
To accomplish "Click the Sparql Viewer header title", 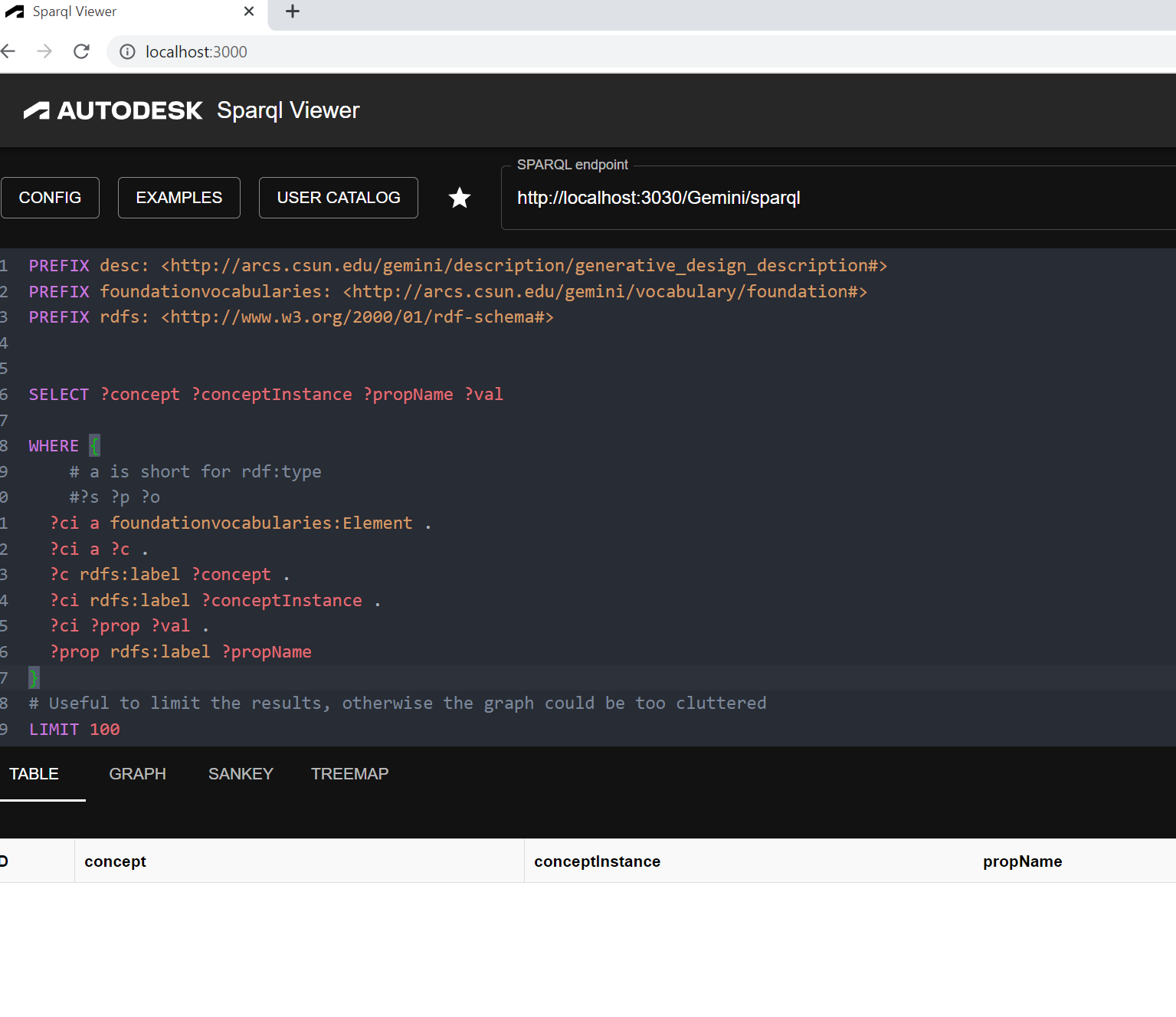I will [x=288, y=110].
